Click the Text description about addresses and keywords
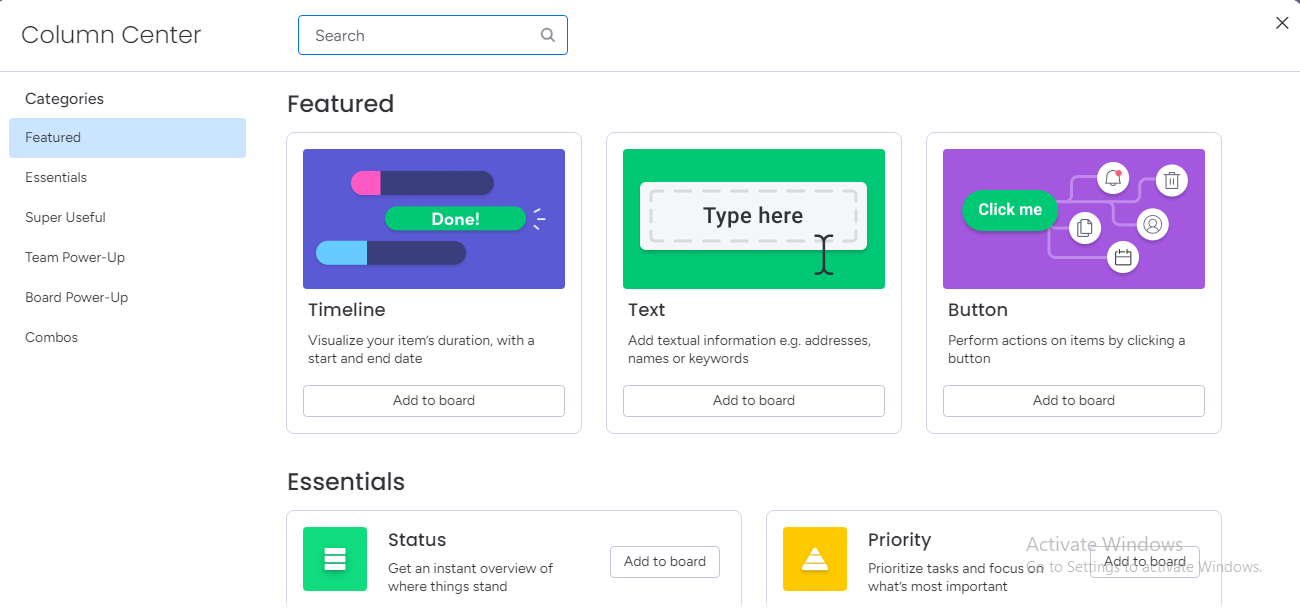This screenshot has height=609, width=1300. [x=749, y=350]
